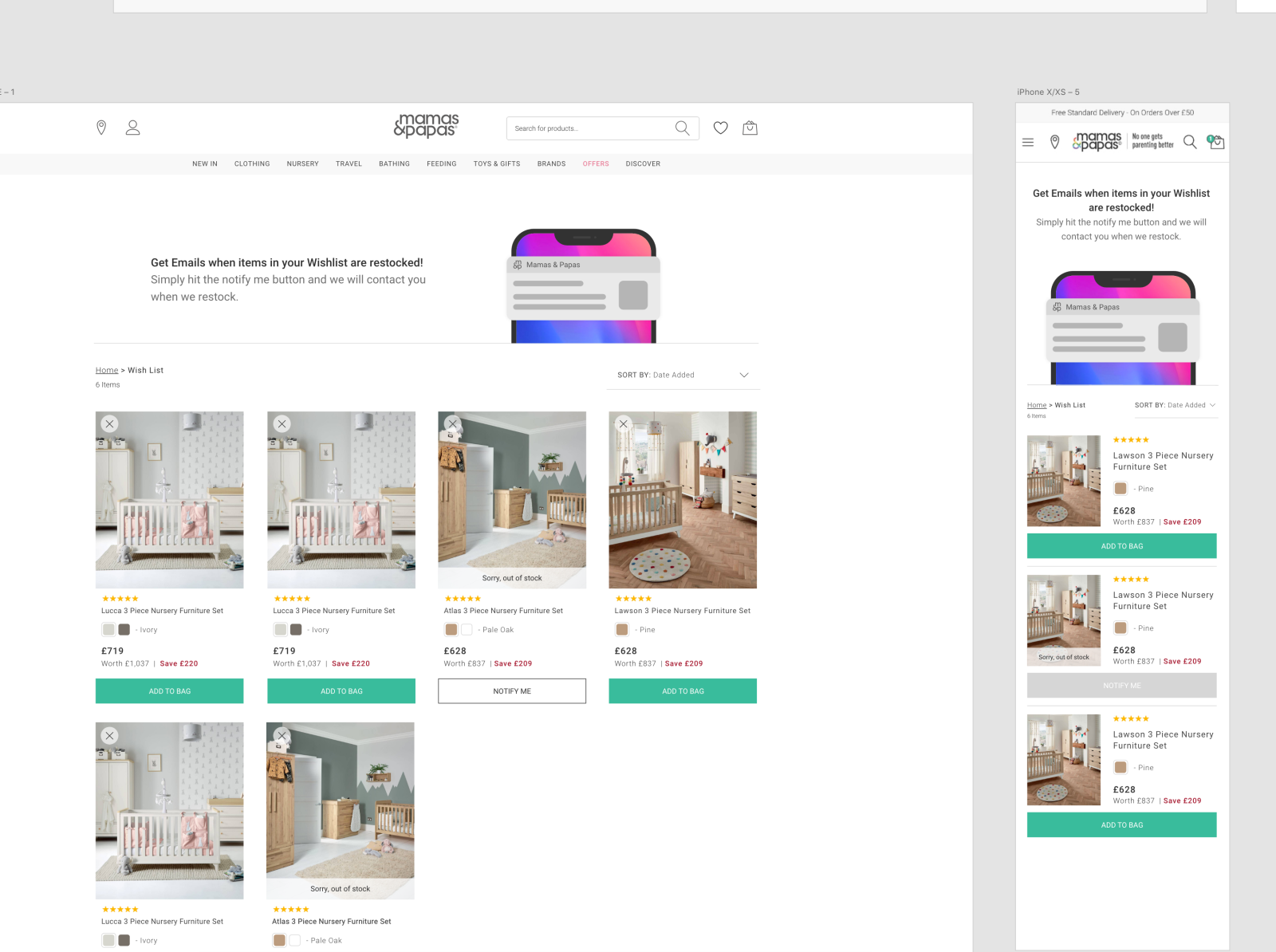The height and width of the screenshot is (952, 1276).
Task: Open the iPhone out-of-stock Lawson thumbnail
Action: point(1064,620)
